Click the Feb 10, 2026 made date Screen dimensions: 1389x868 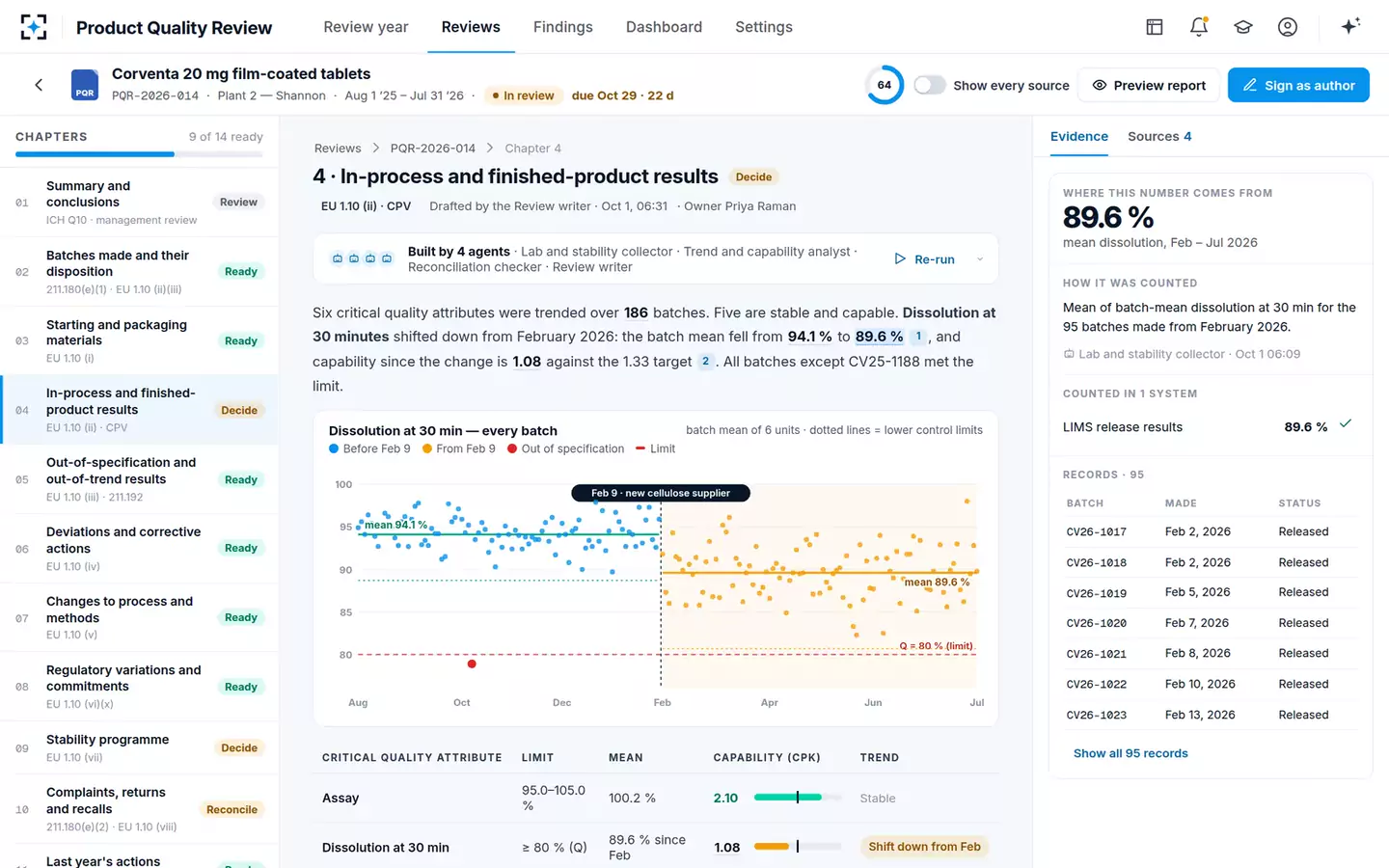click(1200, 684)
